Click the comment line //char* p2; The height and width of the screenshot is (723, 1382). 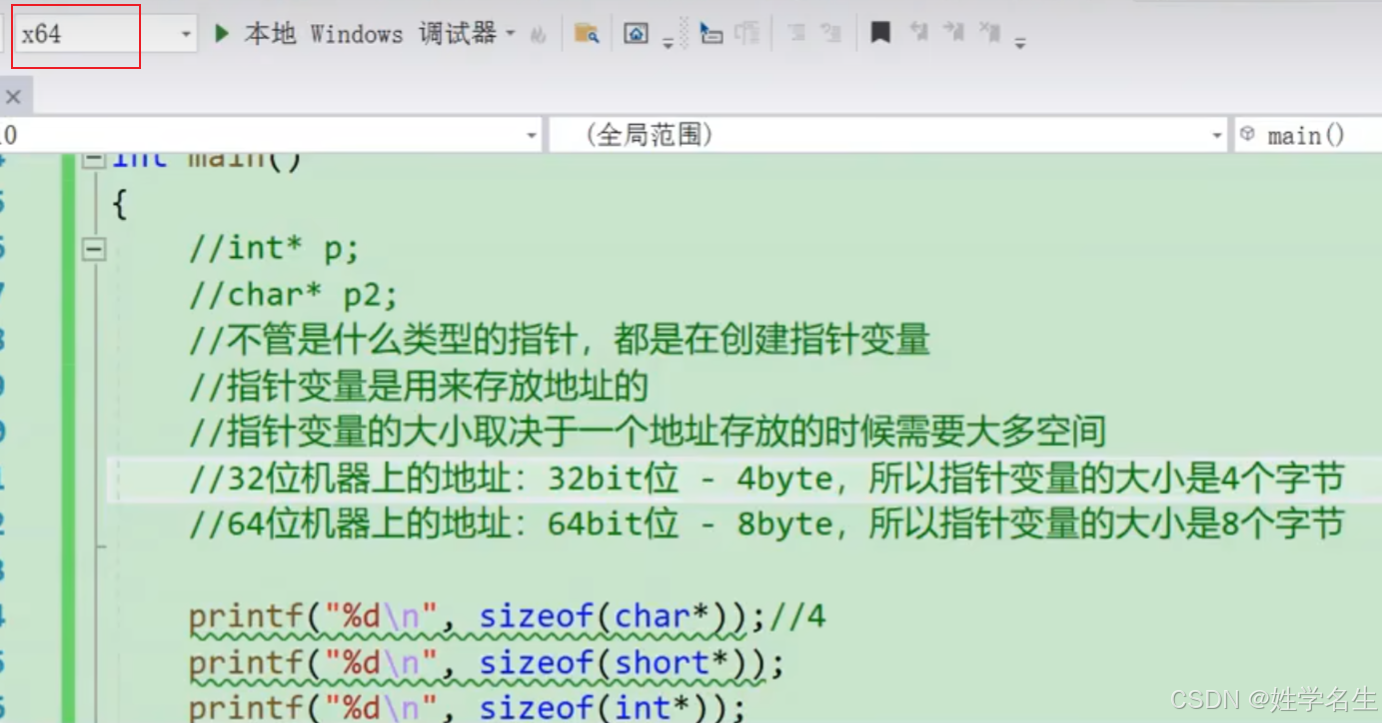(293, 295)
